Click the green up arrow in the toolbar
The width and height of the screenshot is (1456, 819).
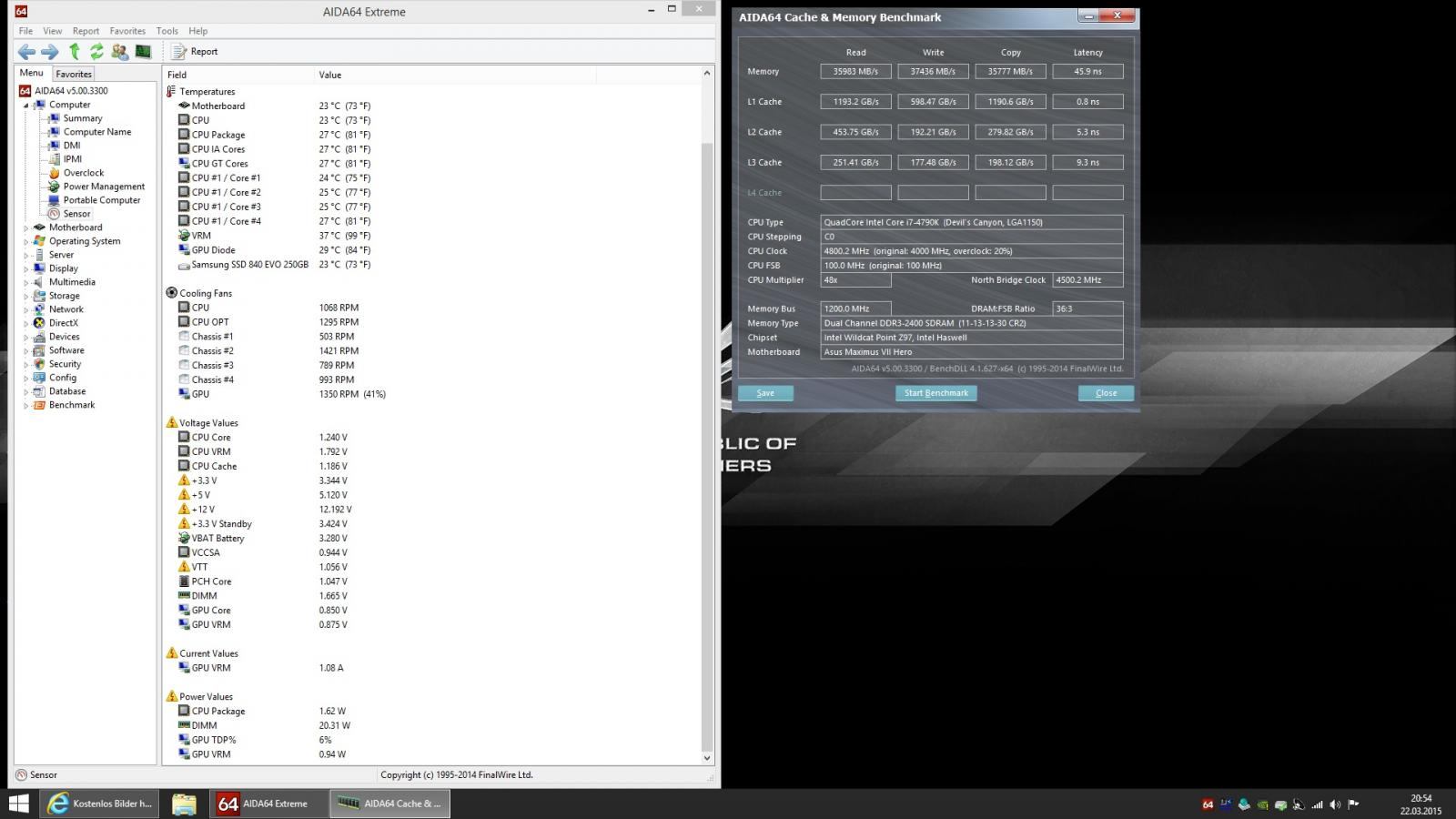(75, 52)
